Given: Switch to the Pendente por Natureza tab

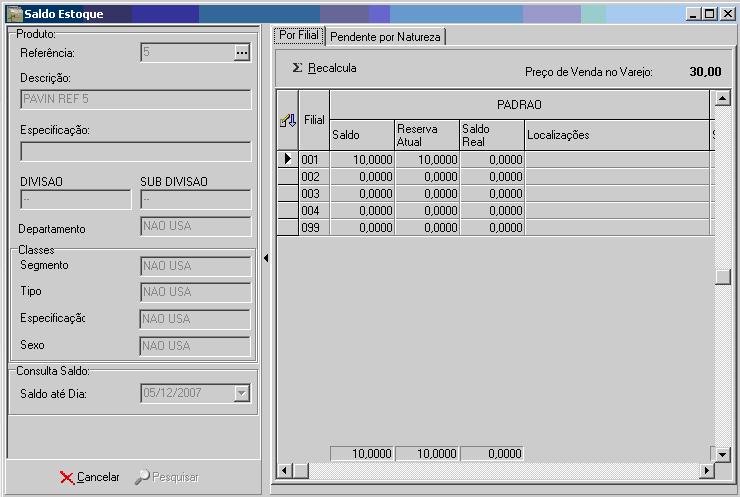Looking at the screenshot, I should coord(386,36).
